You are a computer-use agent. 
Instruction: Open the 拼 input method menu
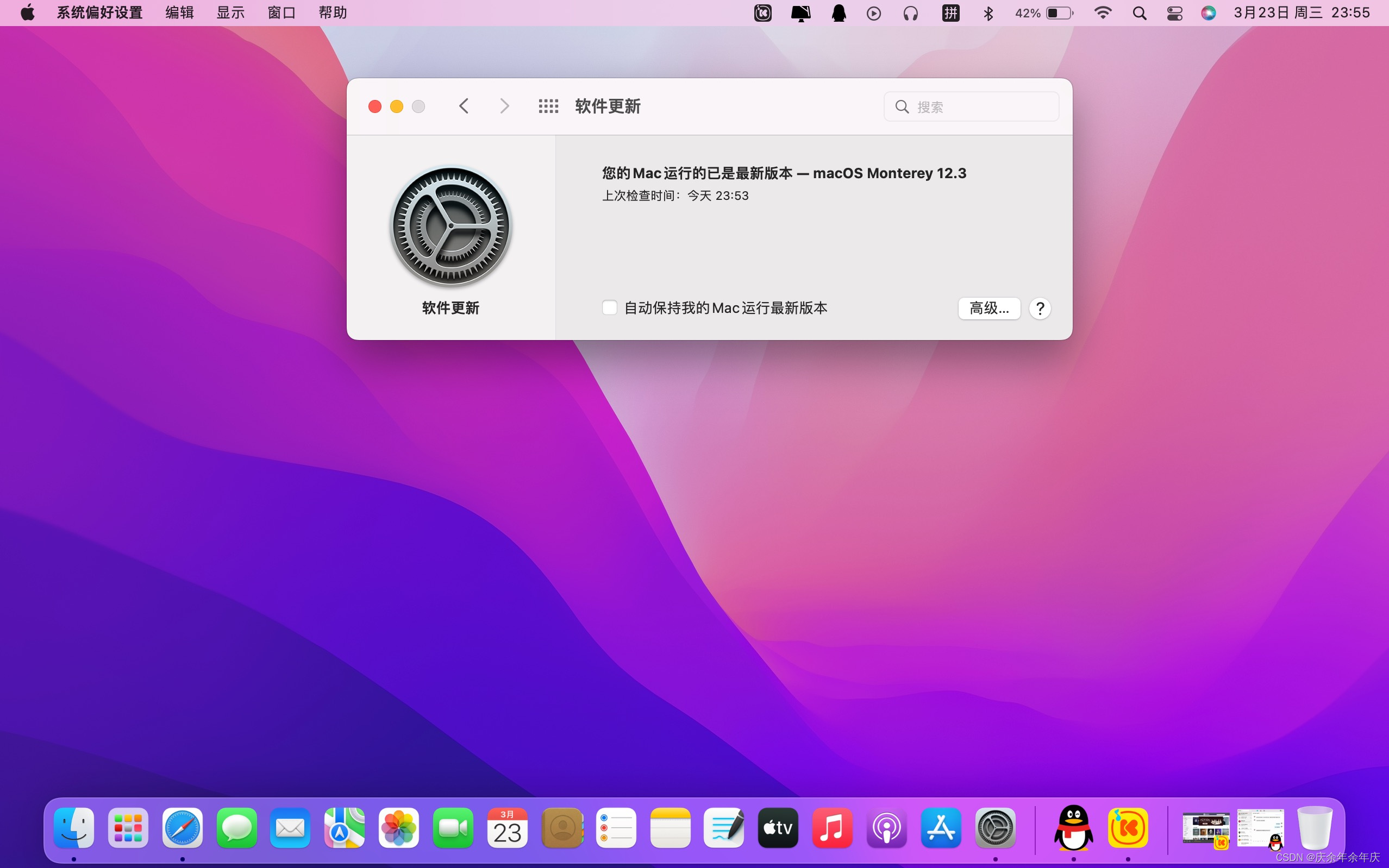[950, 13]
